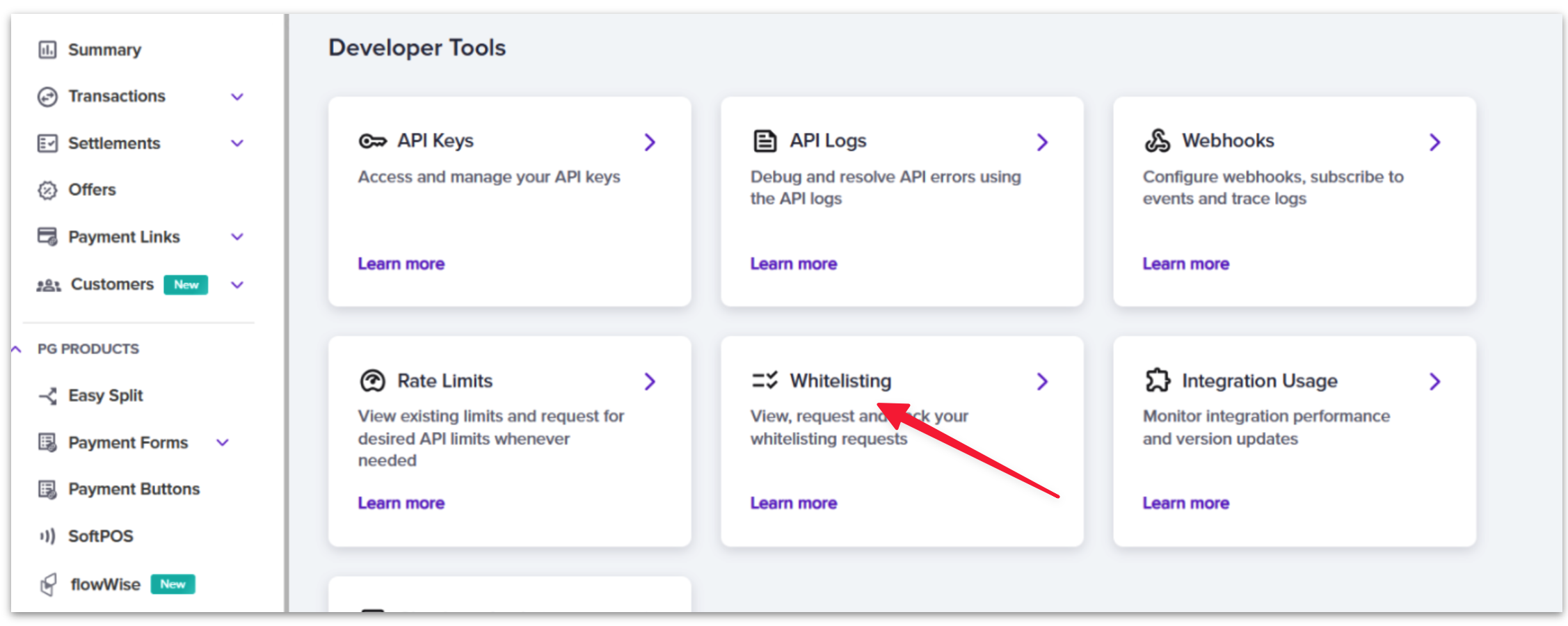Click the Rate Limits gauge icon
1568x626 pixels.
coord(372,381)
